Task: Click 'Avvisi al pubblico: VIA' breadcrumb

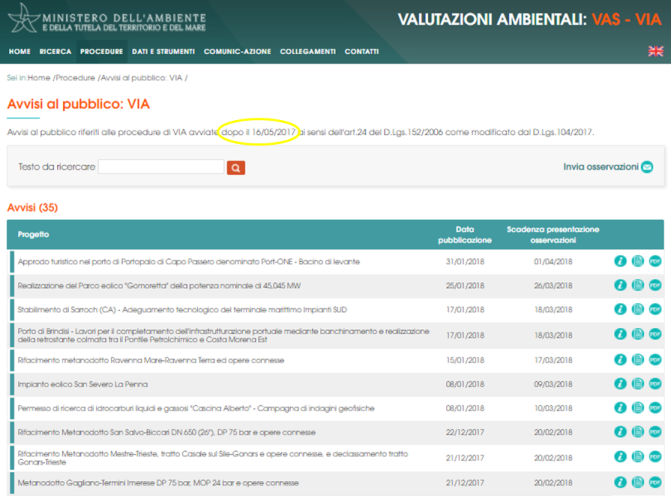Action: 142,78
